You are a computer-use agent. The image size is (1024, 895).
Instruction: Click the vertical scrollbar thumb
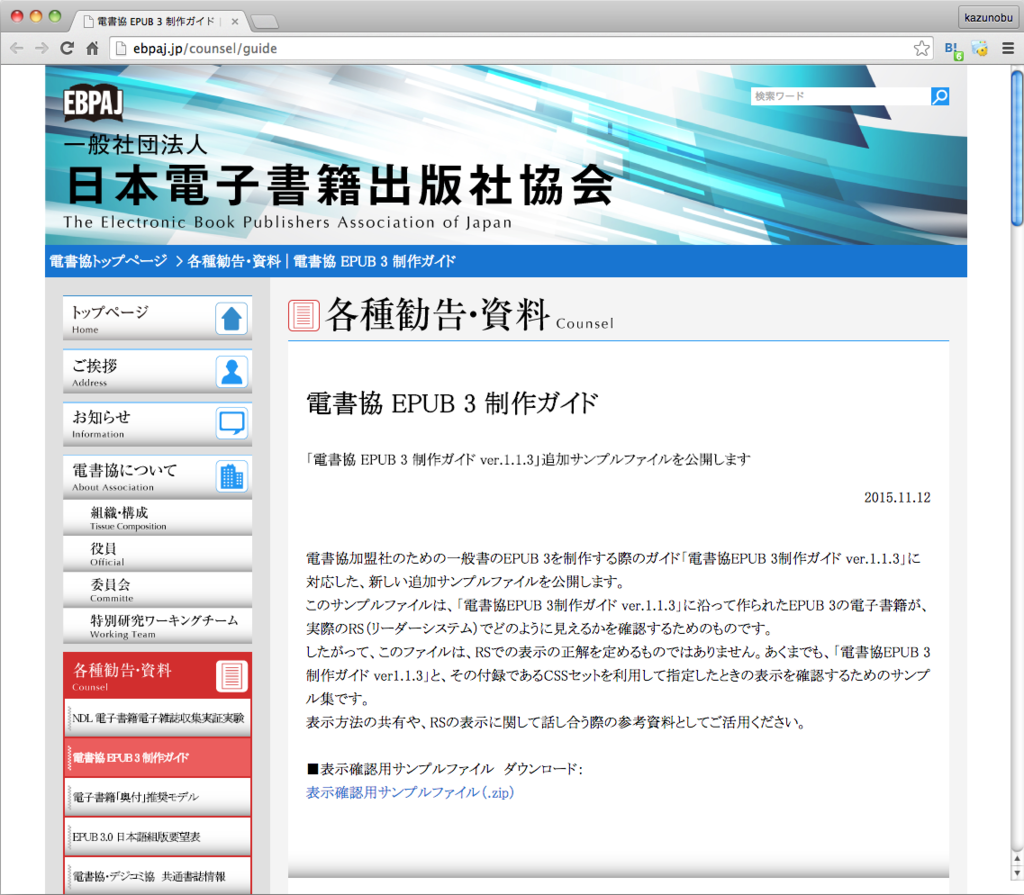(1017, 147)
